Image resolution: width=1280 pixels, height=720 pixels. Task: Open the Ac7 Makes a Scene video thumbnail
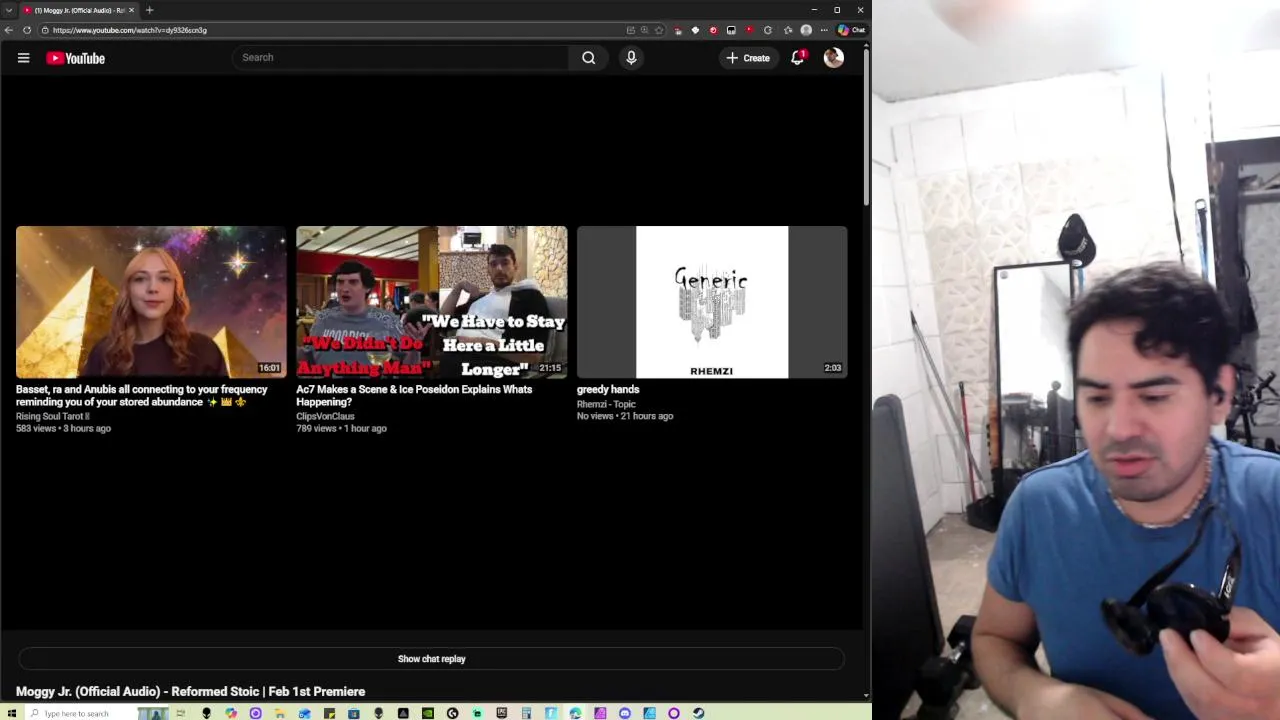tap(431, 302)
